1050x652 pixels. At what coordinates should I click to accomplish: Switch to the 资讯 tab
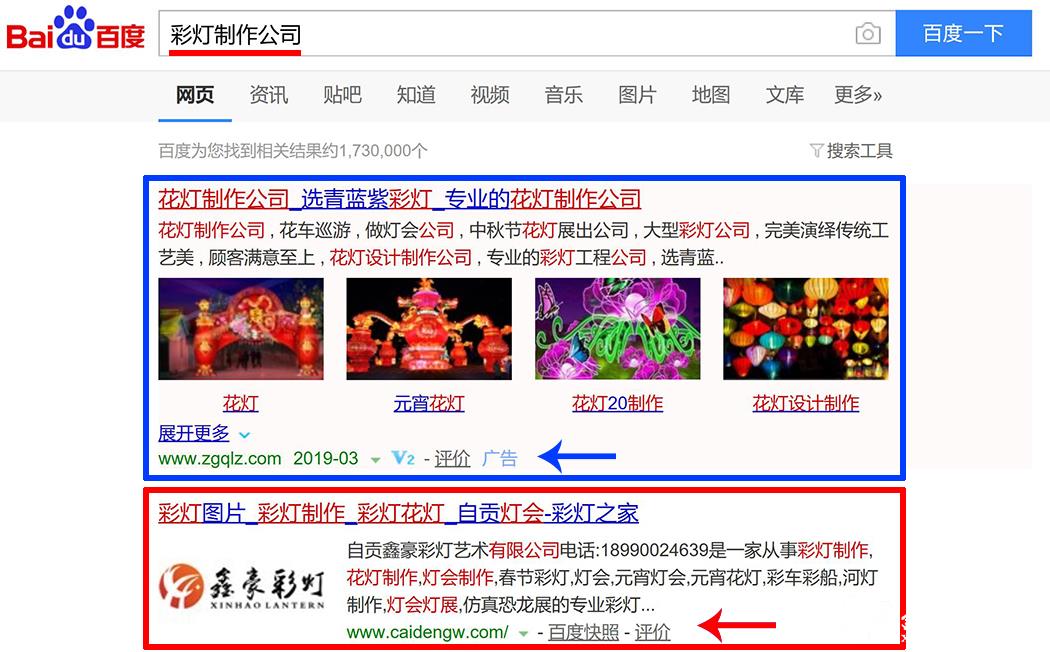pyautogui.click(x=269, y=95)
